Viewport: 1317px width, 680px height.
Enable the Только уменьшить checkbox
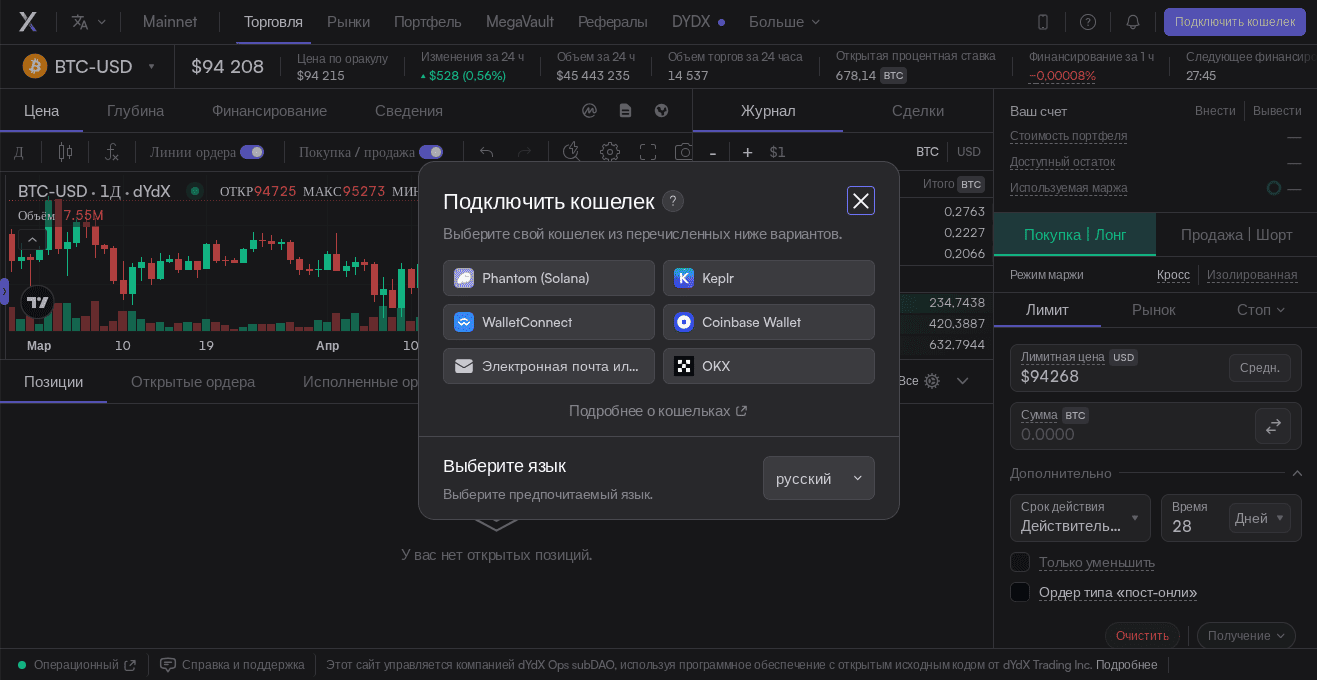[x=1020, y=562]
